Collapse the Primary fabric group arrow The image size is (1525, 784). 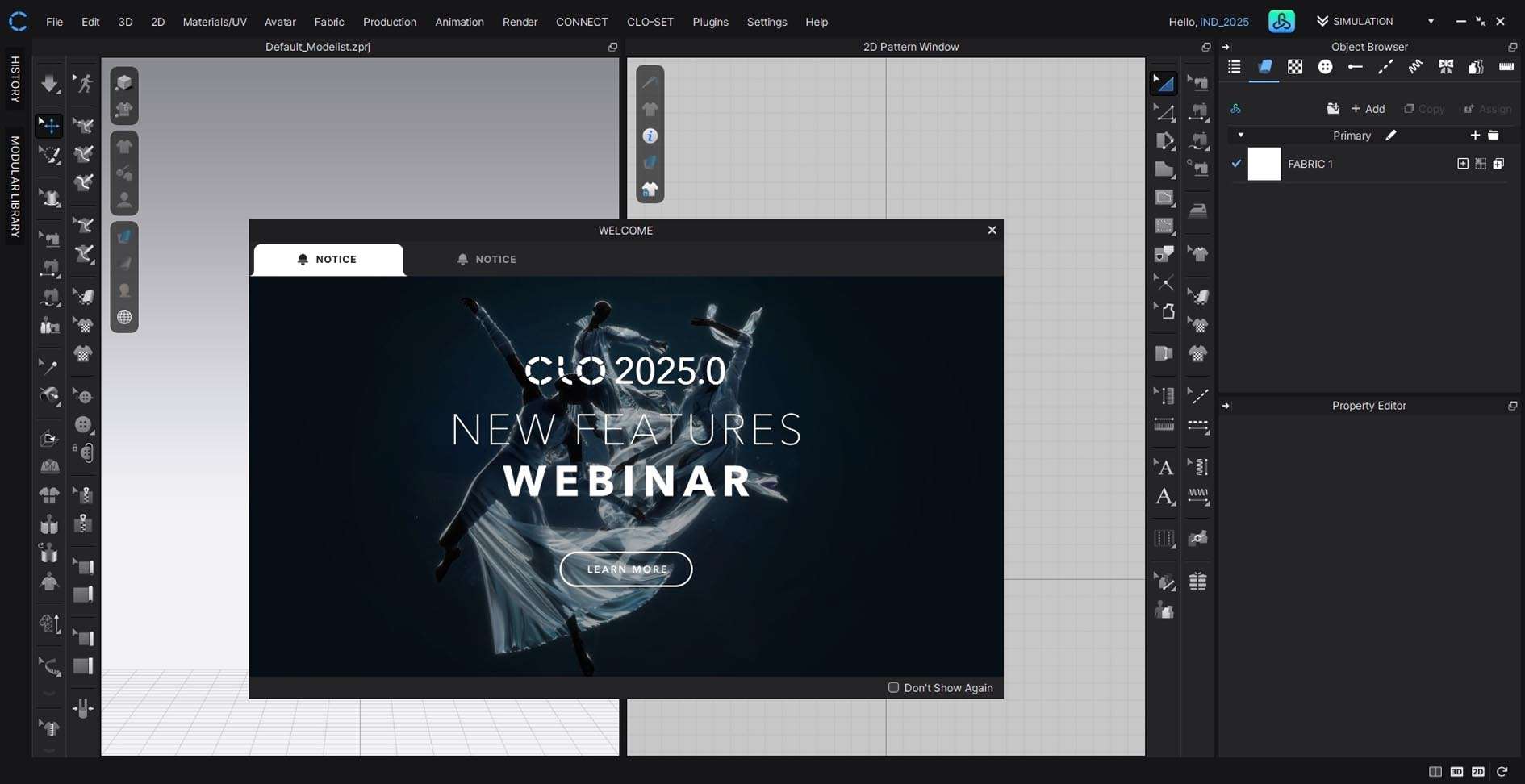(x=1241, y=136)
